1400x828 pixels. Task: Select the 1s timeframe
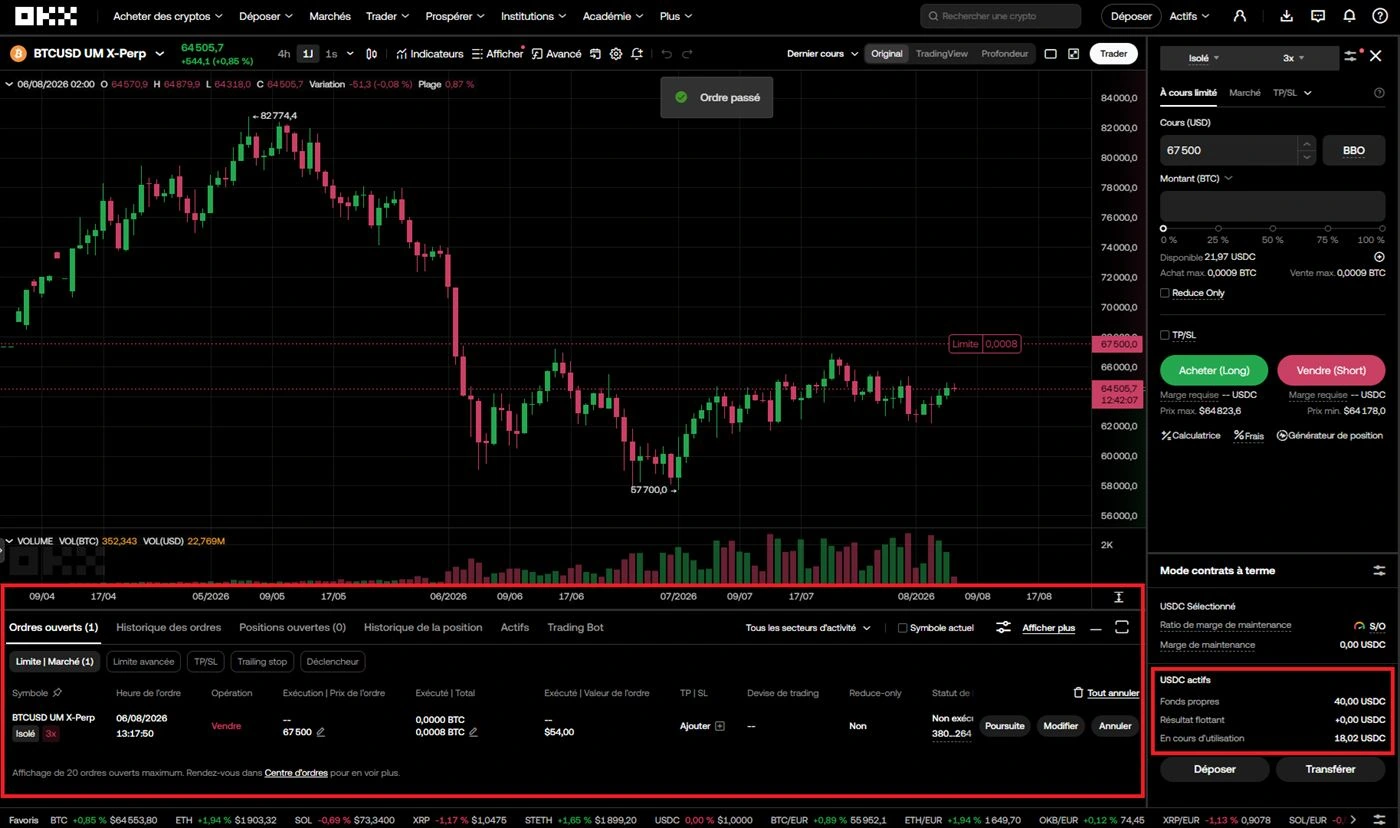click(x=331, y=54)
